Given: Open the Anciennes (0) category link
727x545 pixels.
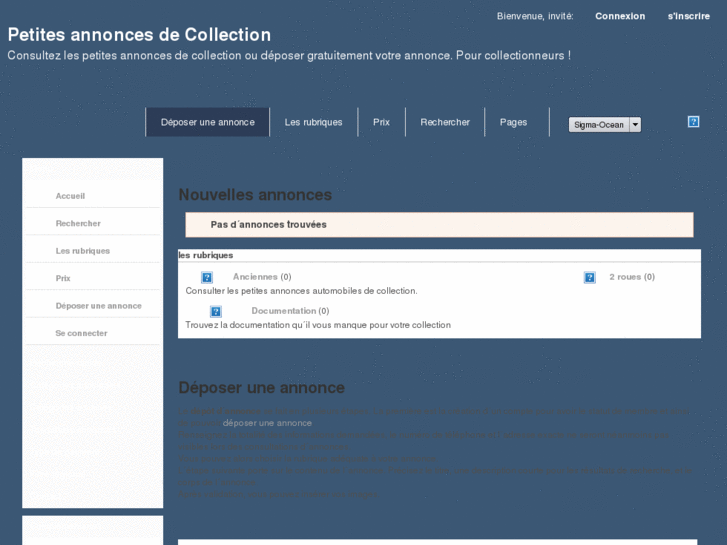Looking at the screenshot, I should (x=262, y=277).
